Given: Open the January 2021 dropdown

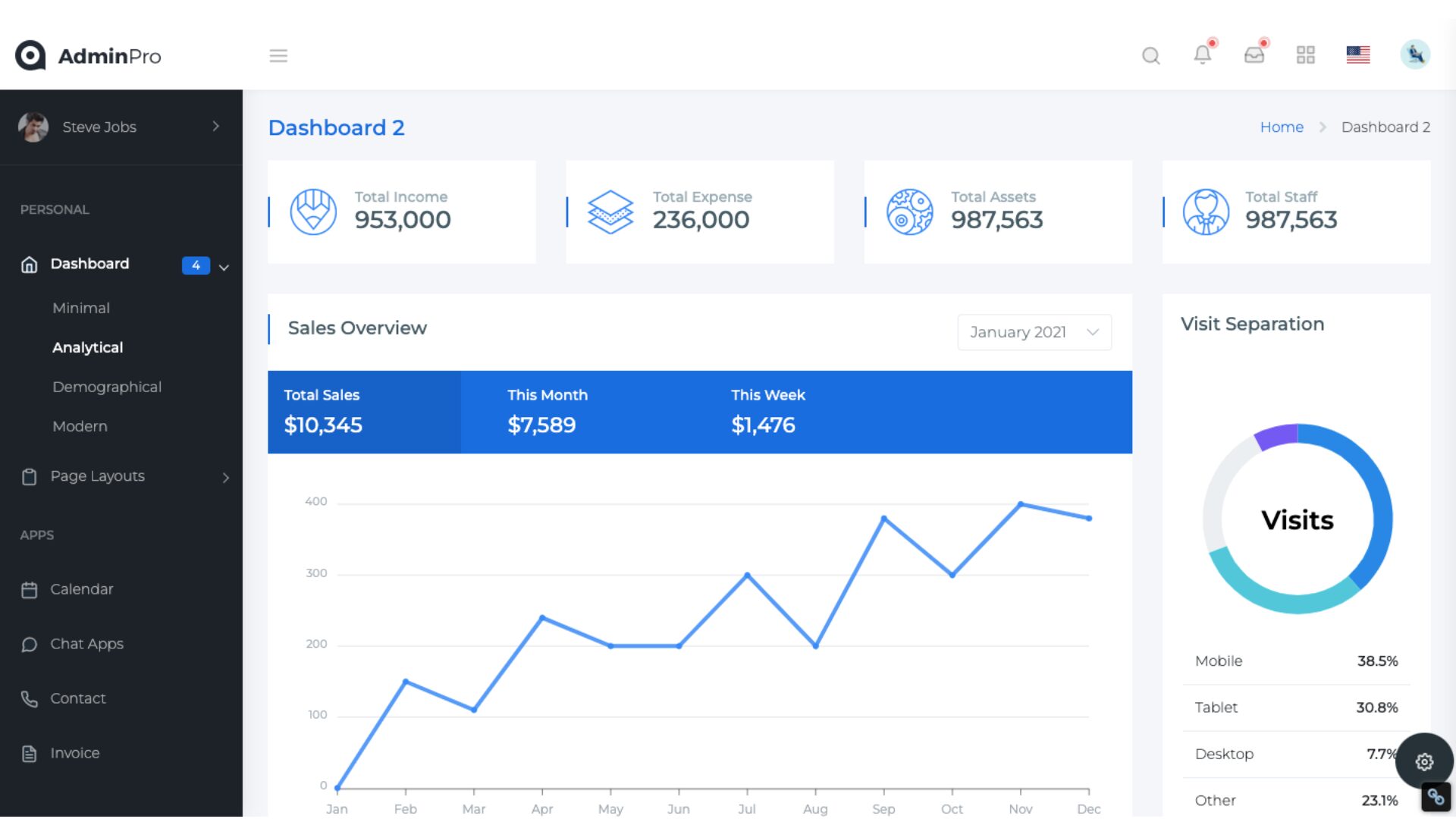Looking at the screenshot, I should tap(1034, 332).
